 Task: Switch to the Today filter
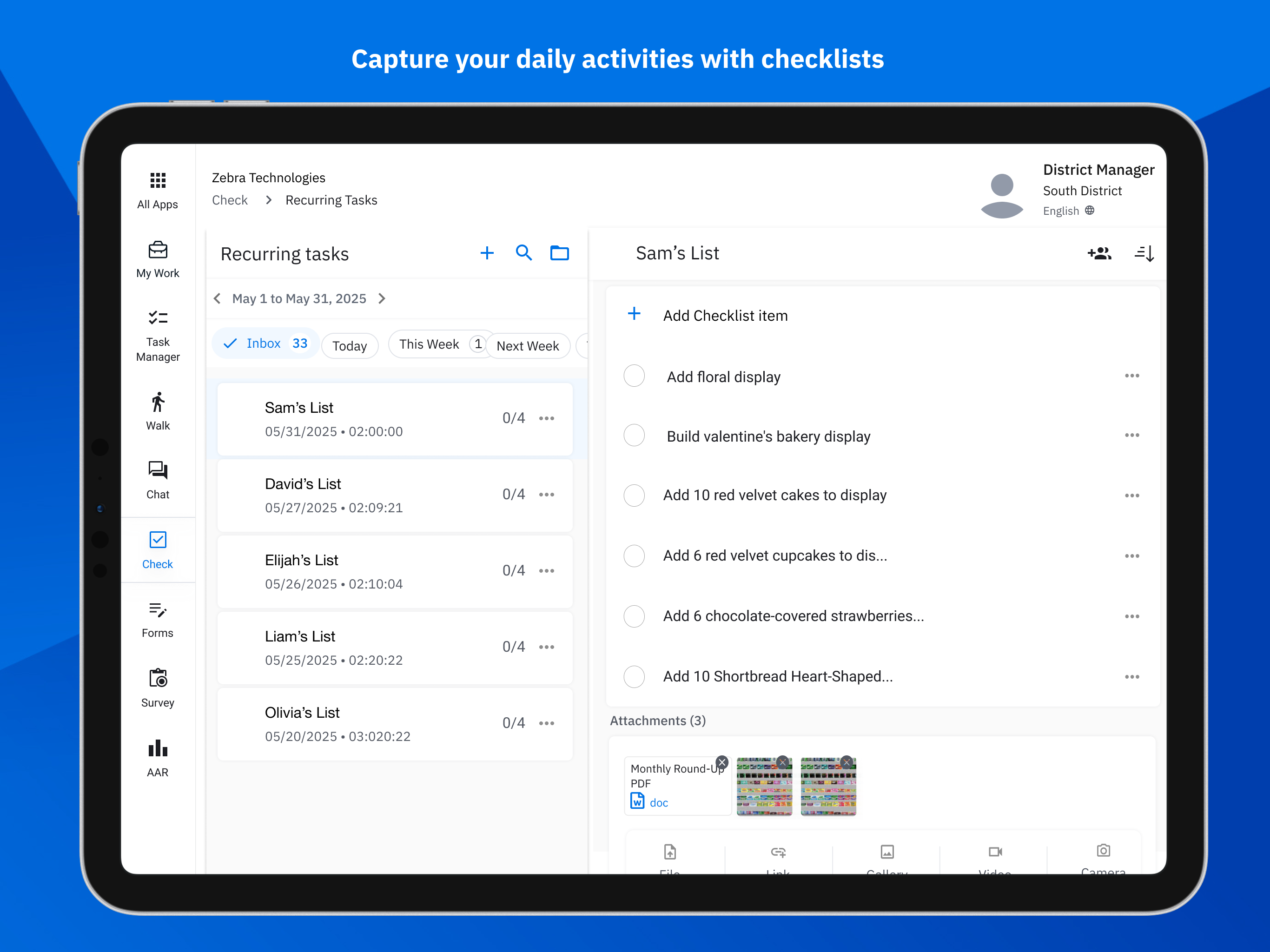(350, 346)
